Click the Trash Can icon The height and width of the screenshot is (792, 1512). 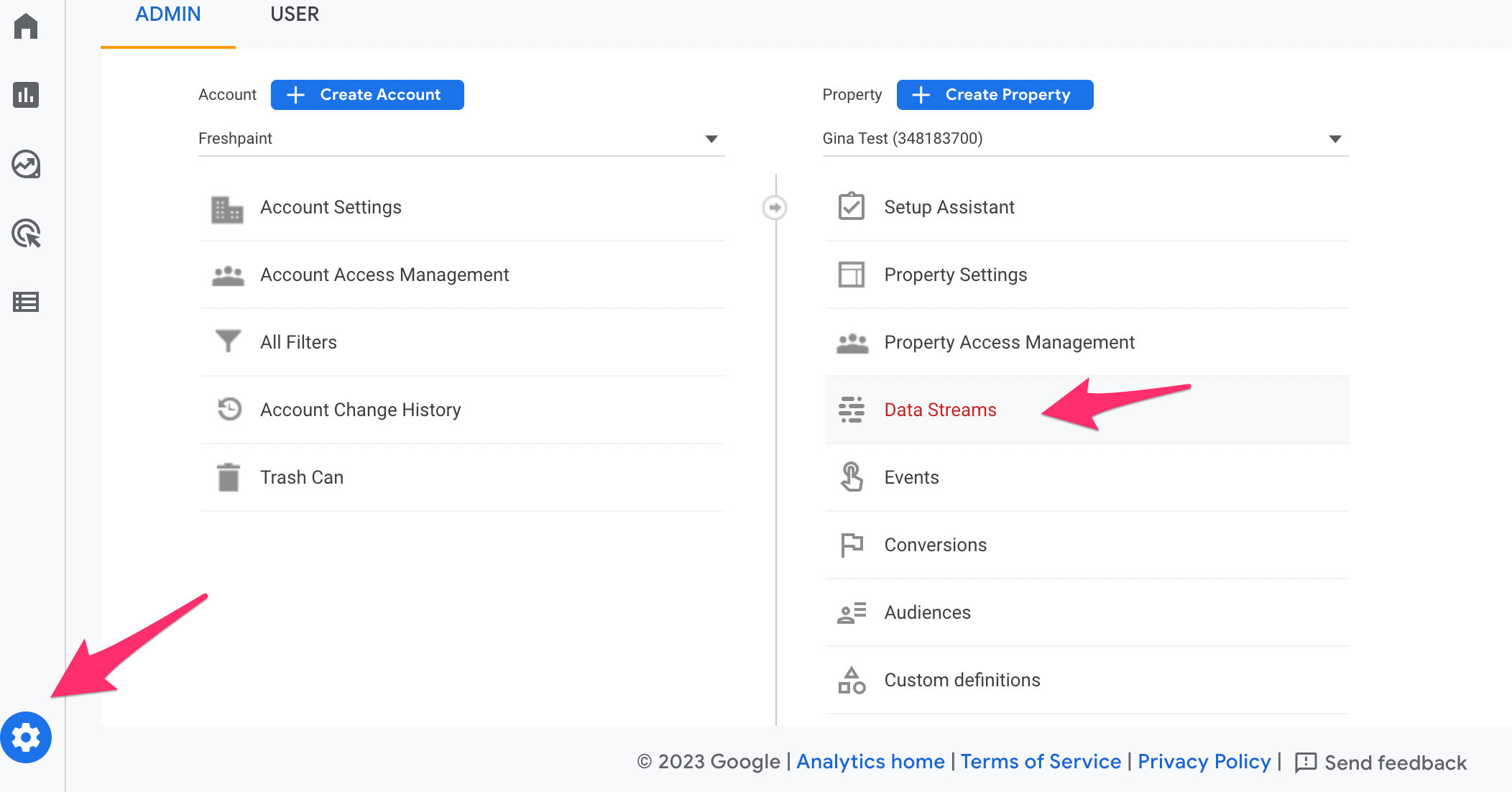pos(229,477)
